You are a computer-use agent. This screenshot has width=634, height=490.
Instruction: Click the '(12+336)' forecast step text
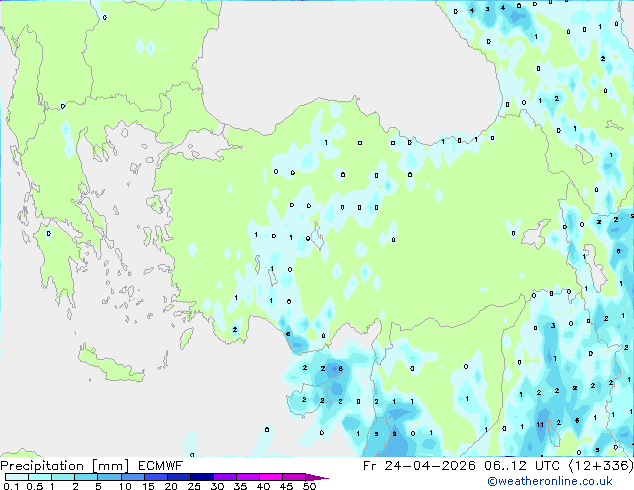coord(601,466)
